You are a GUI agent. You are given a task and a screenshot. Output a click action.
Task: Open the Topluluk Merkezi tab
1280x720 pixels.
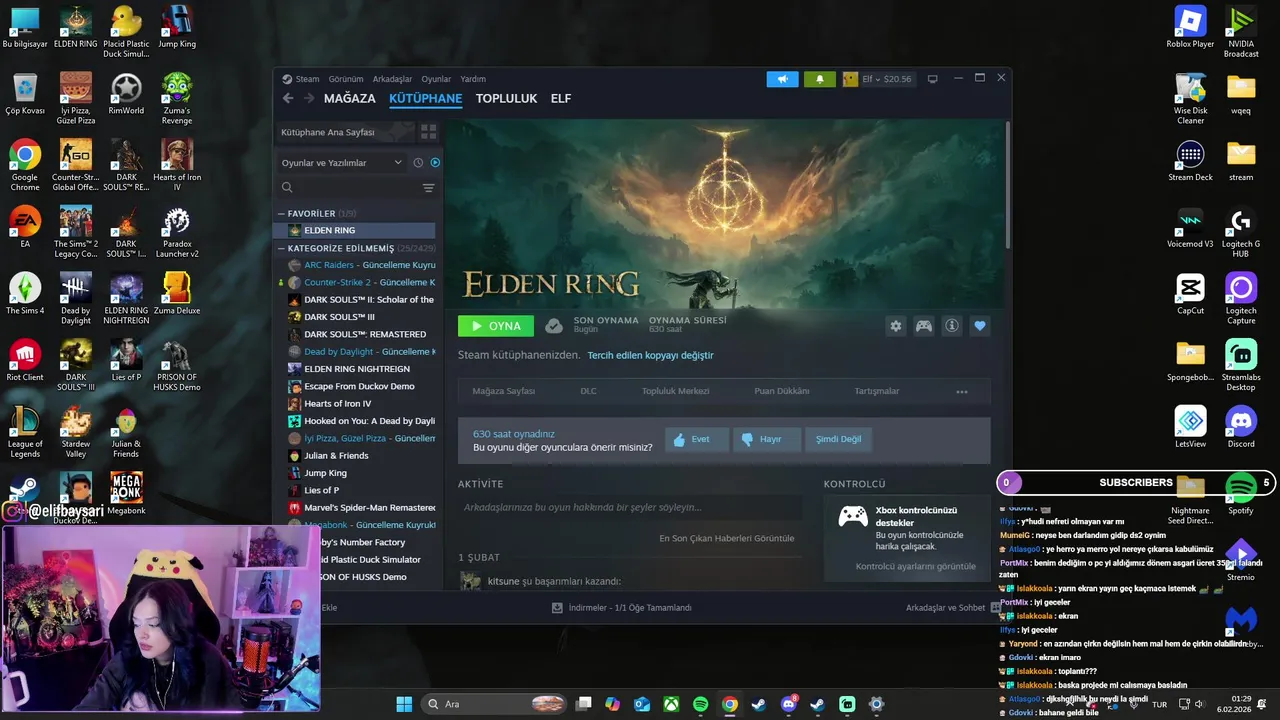(x=675, y=391)
